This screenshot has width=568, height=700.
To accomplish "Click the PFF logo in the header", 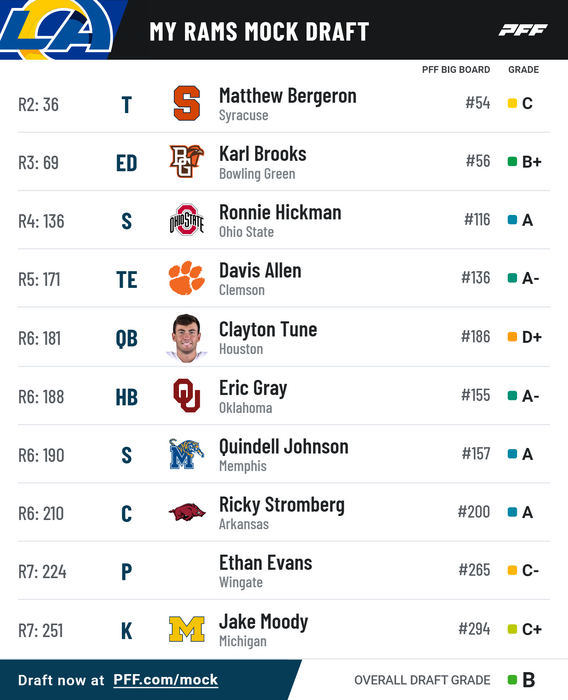I will 522,30.
